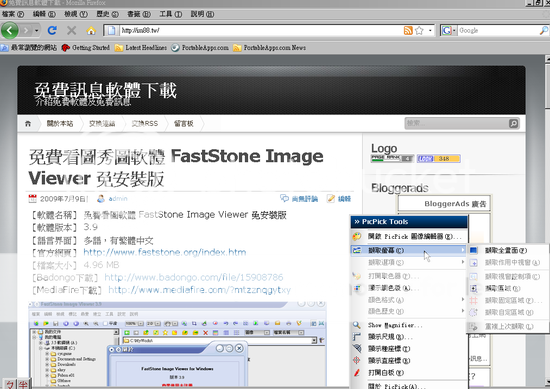Click the URL address field

(261, 31)
